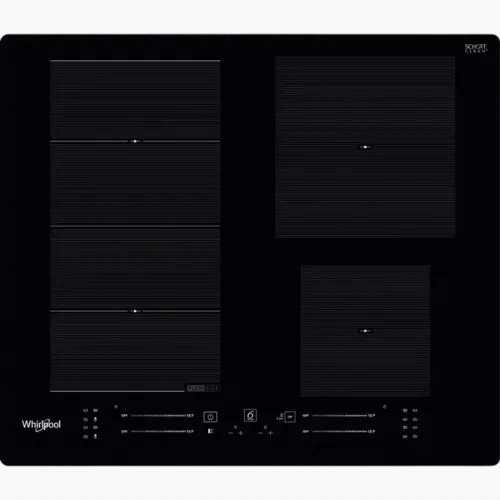Tap the right timer minus button
Image resolution: width=500 pixels, height=500 pixels.
click(x=260, y=433)
